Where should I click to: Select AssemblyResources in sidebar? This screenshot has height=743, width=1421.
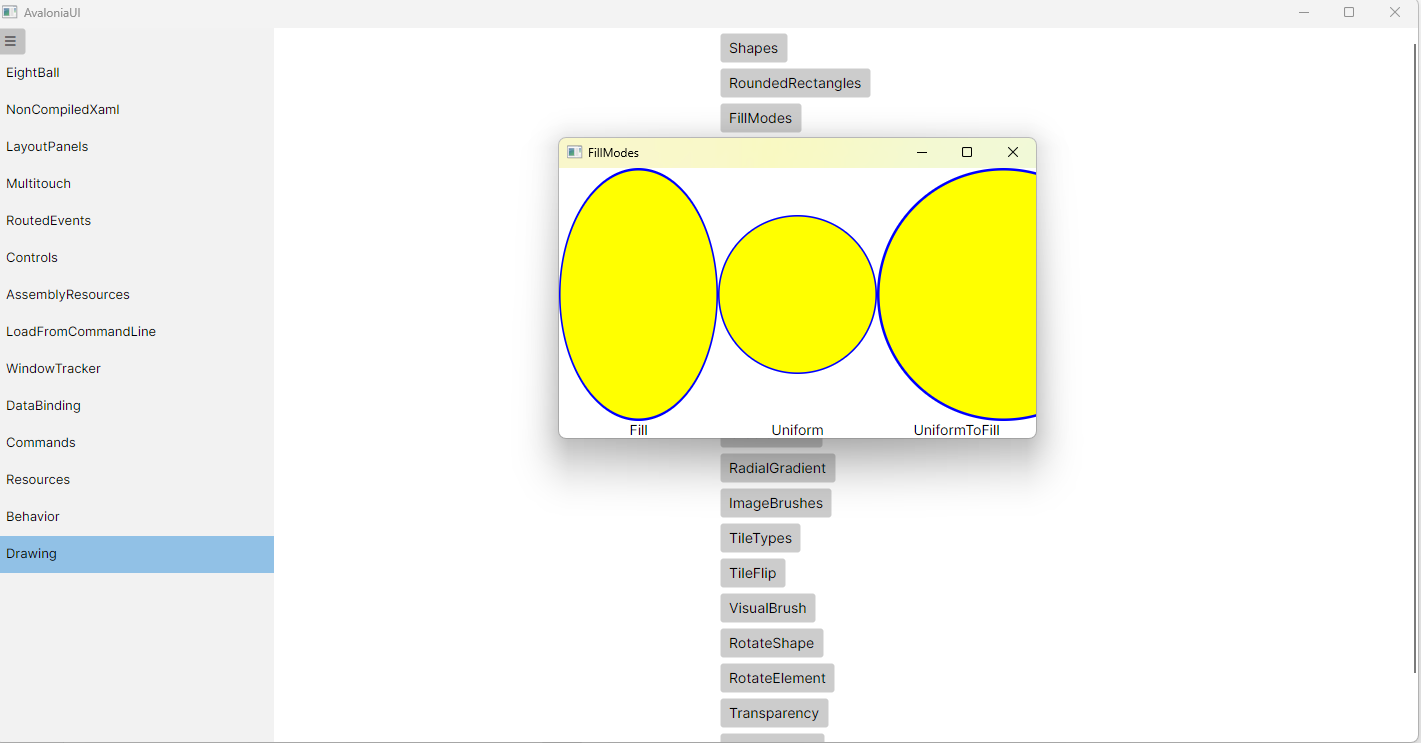coord(137,295)
